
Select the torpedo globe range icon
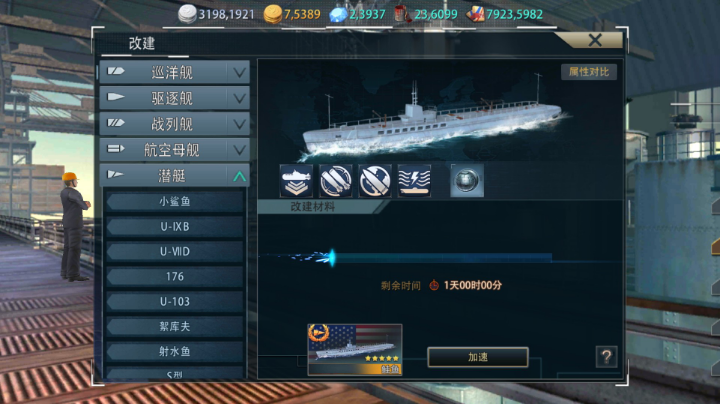375,181
